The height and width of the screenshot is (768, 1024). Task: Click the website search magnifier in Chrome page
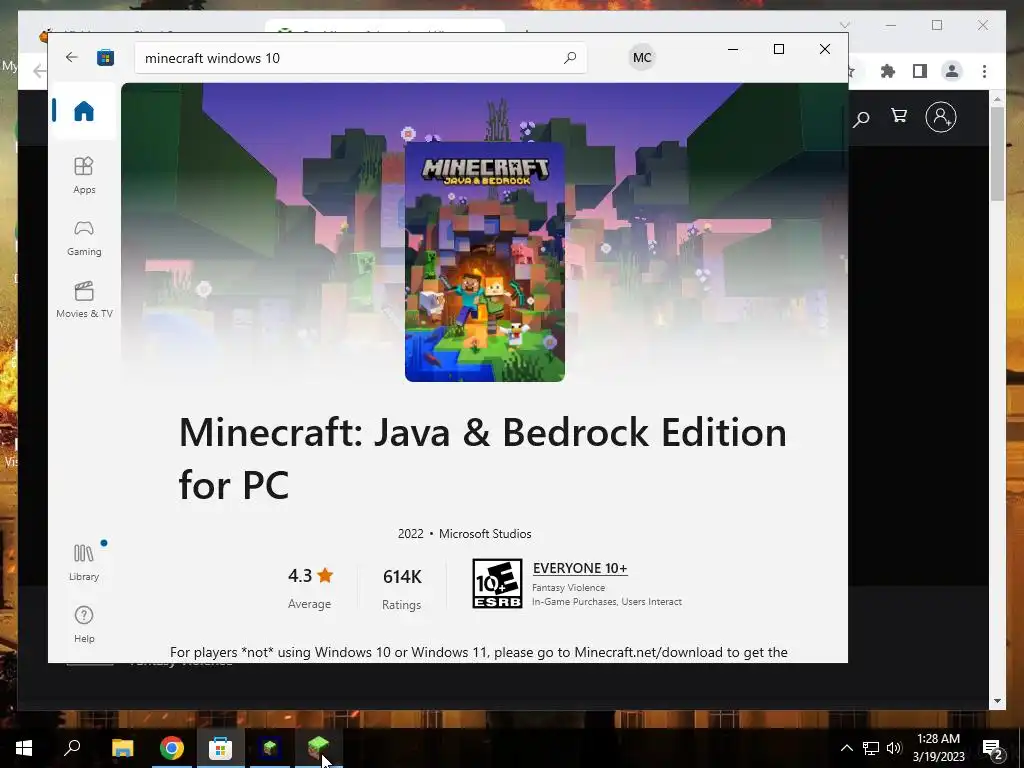(861, 118)
